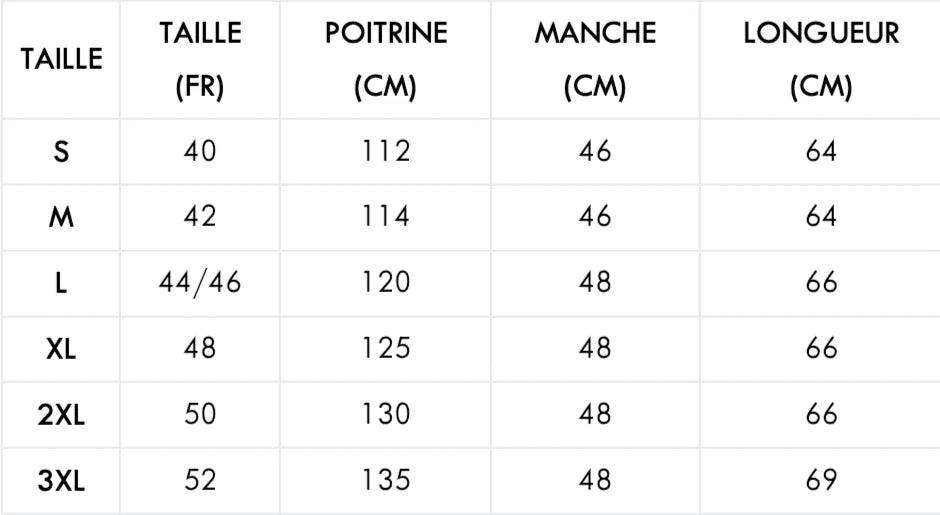Click the 69 length value cell
Image resolution: width=940 pixels, height=515 pixels.
point(821,481)
